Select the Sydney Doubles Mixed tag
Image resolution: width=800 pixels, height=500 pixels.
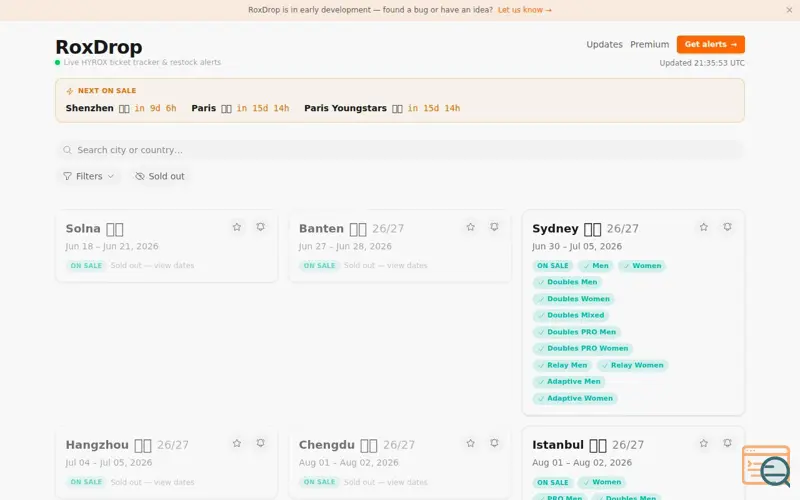[571, 315]
